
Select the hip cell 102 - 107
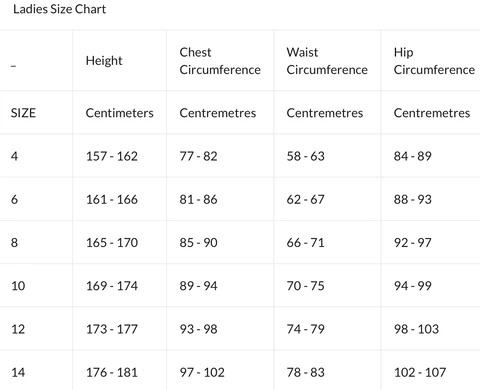(x=420, y=372)
